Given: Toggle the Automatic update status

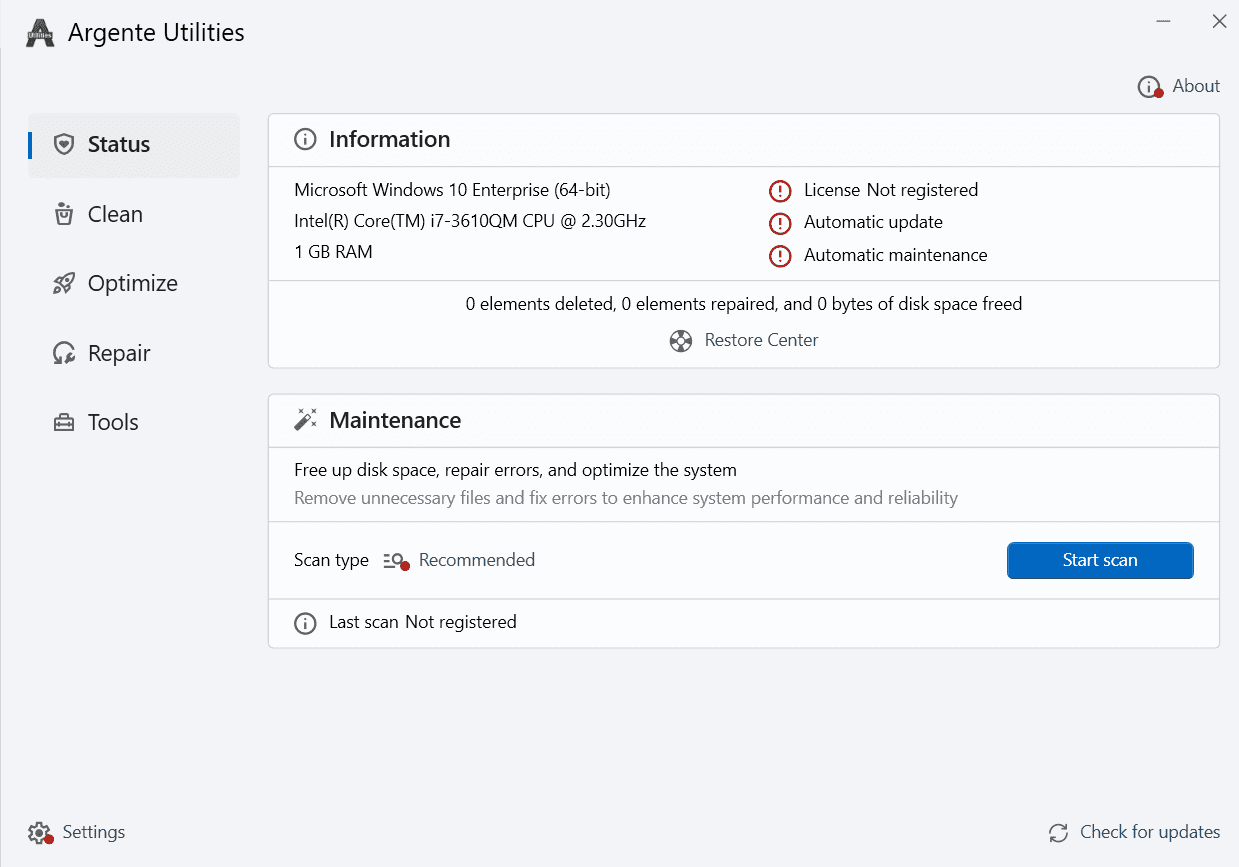Looking at the screenshot, I should (873, 223).
